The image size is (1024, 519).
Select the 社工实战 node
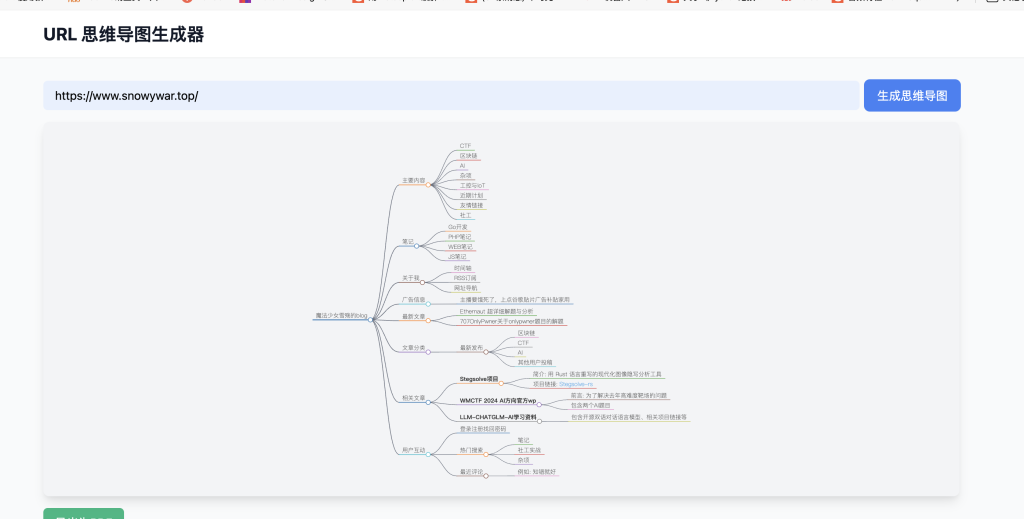pyautogui.click(x=529, y=450)
